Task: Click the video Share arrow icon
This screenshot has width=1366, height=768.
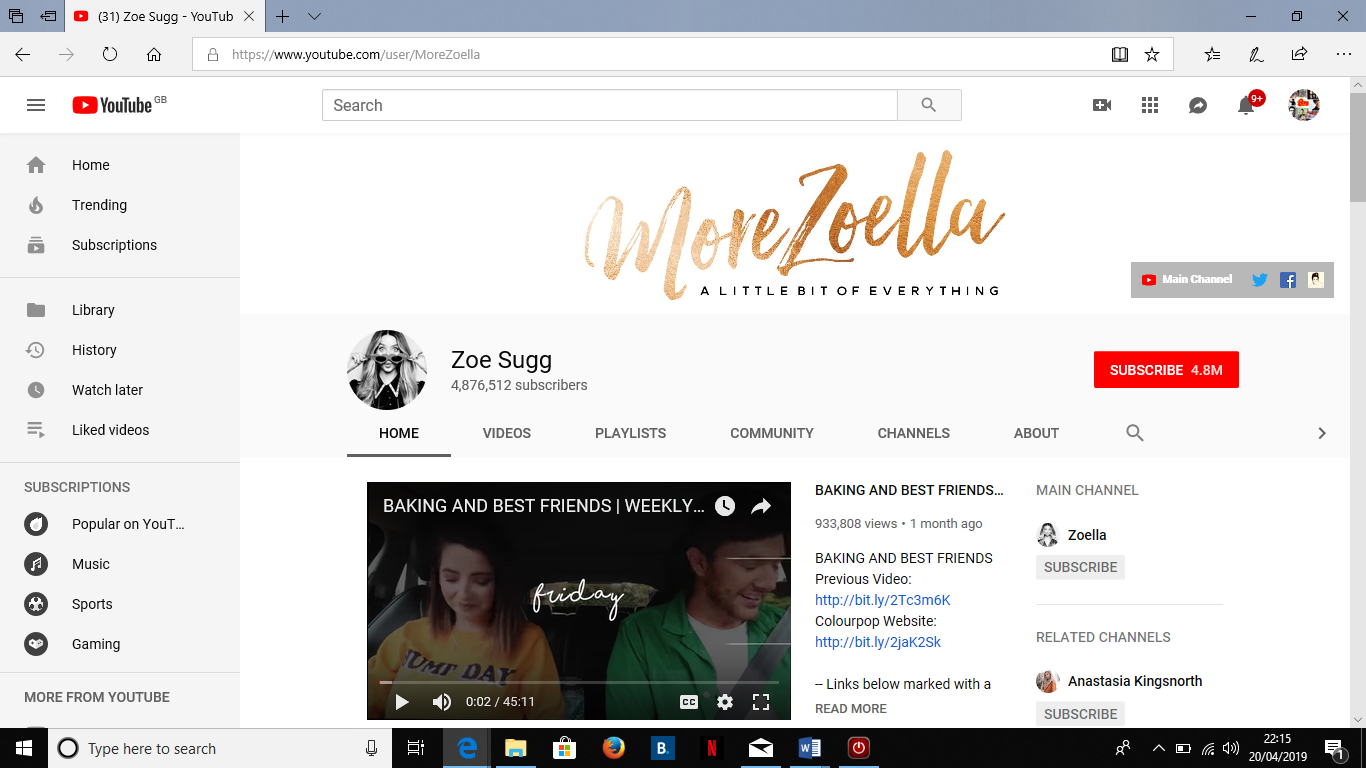Action: [x=761, y=506]
